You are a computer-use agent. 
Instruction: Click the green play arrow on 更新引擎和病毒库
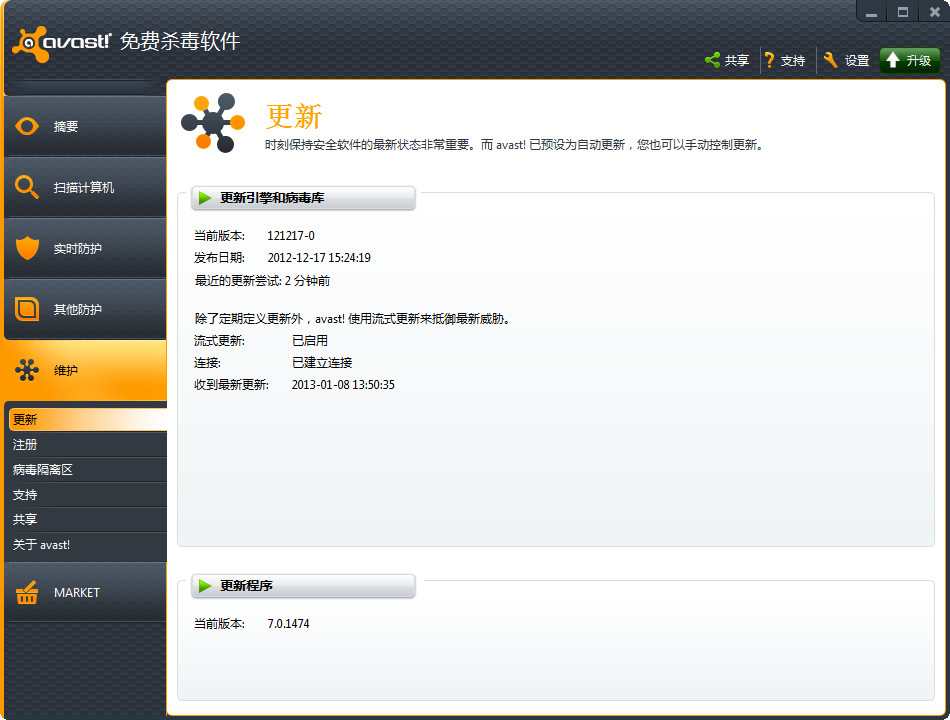[205, 198]
